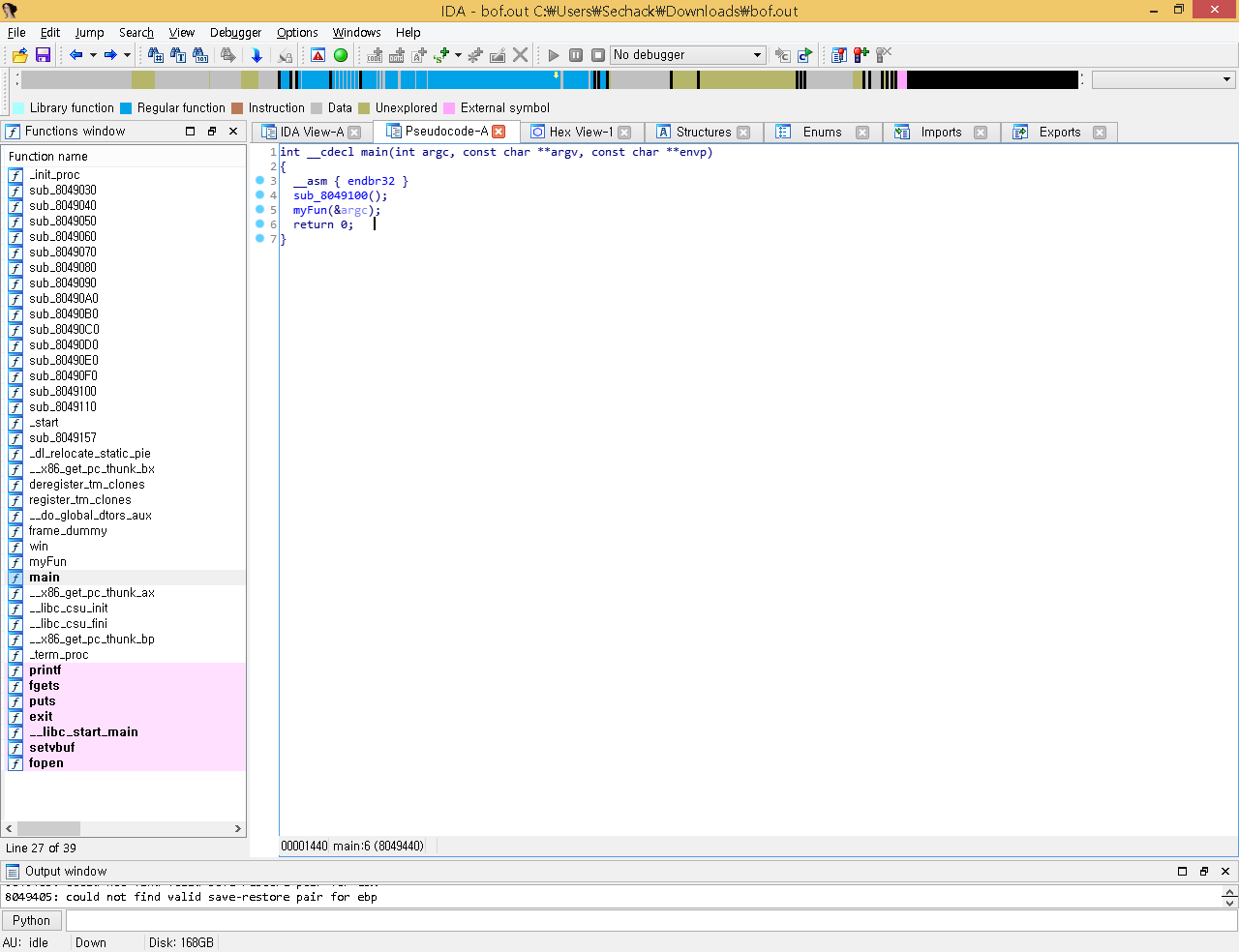Click sub_8049100 call in pseudocode

click(331, 195)
